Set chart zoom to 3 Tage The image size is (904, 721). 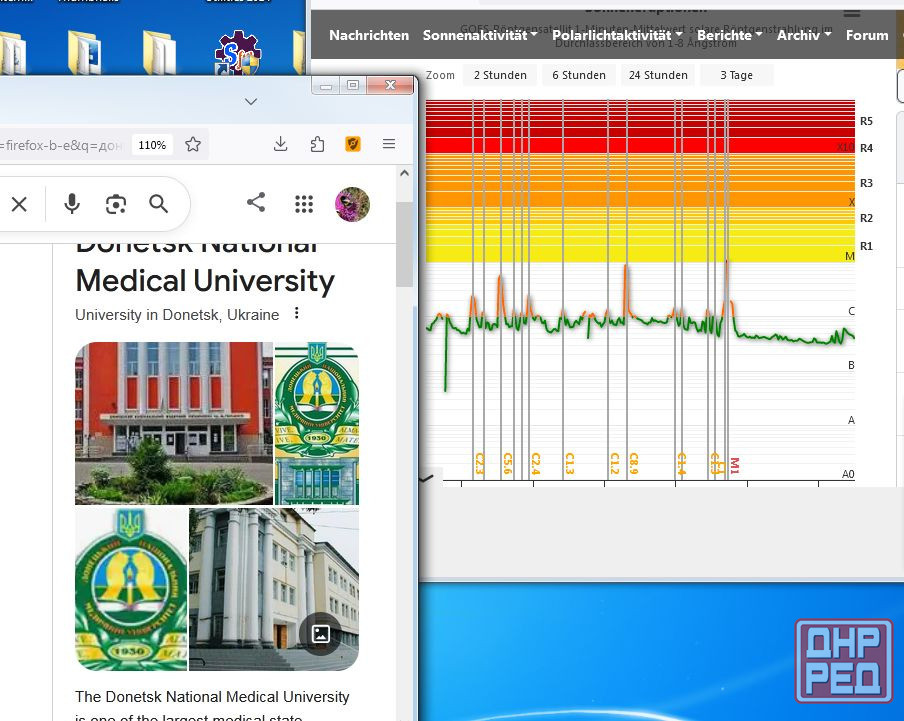[x=736, y=75]
